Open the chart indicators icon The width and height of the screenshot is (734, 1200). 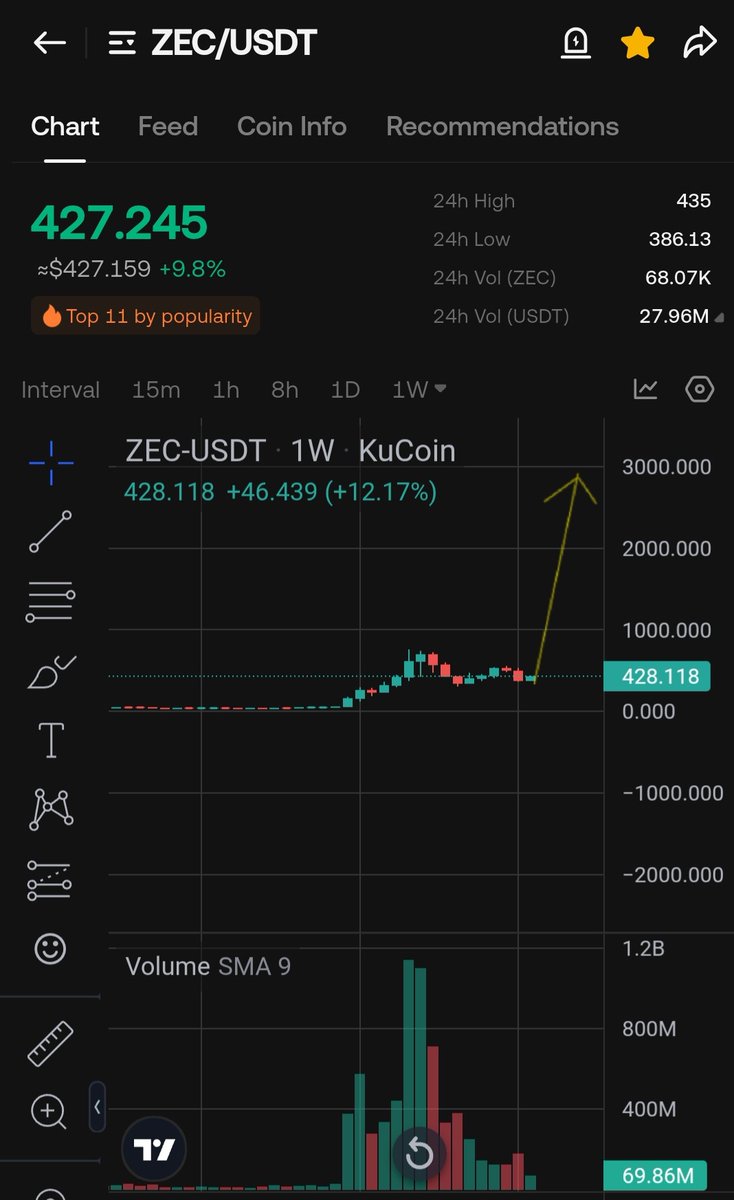(x=646, y=389)
